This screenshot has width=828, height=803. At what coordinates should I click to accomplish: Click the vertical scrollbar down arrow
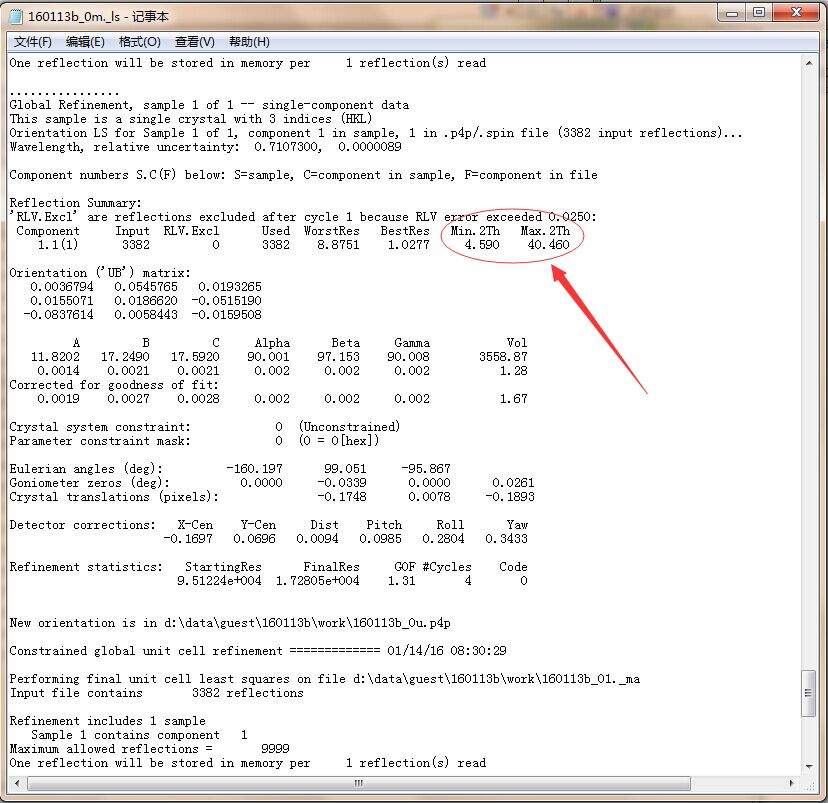click(808, 767)
